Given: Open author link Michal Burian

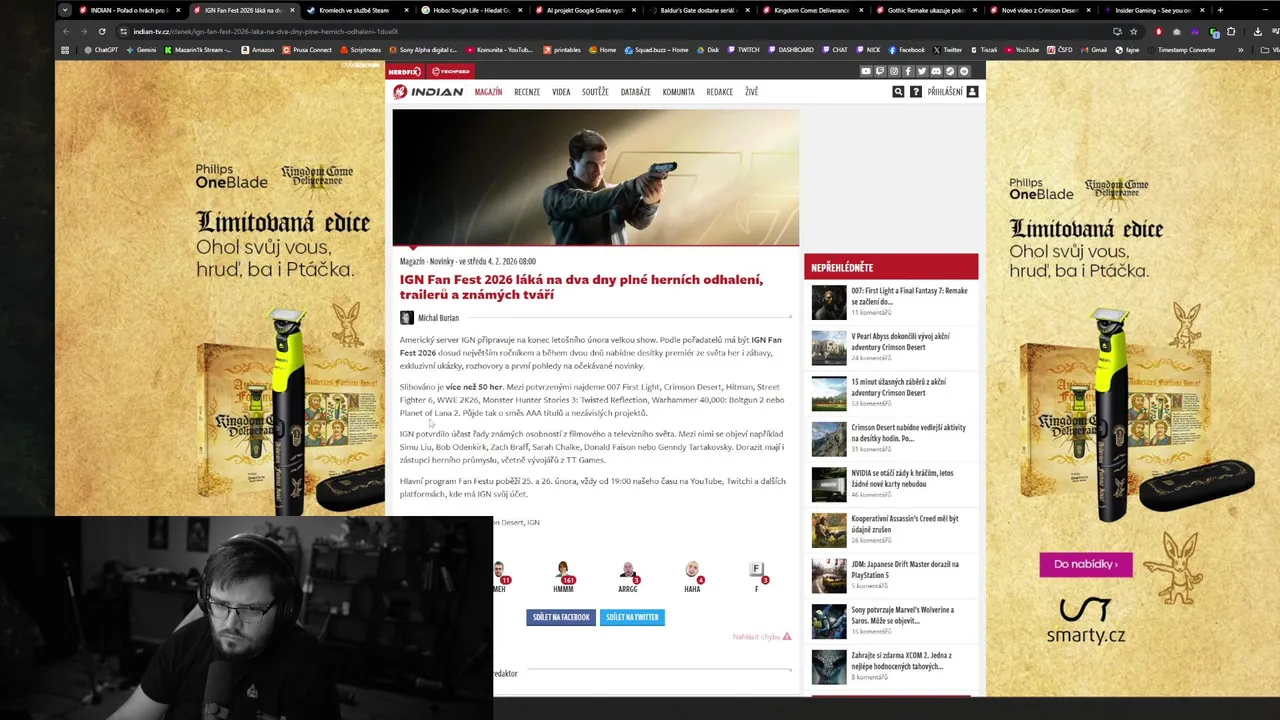Looking at the screenshot, I should point(438,318).
